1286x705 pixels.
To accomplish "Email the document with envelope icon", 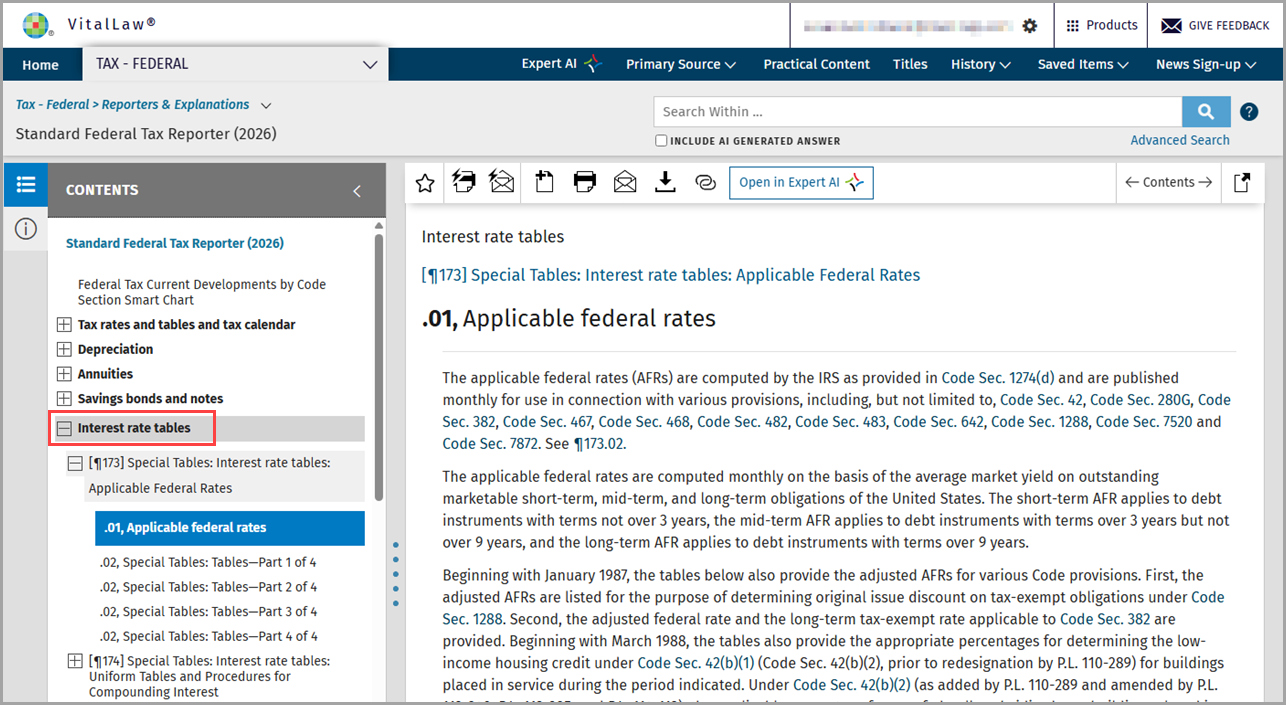I will point(625,182).
